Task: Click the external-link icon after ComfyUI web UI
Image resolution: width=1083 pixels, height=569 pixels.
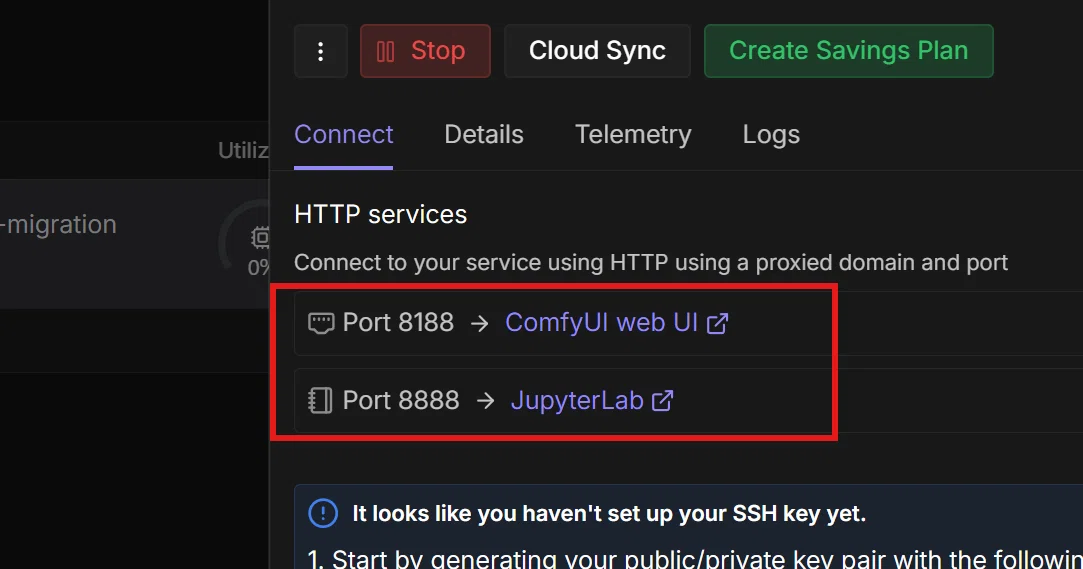Action: point(717,323)
